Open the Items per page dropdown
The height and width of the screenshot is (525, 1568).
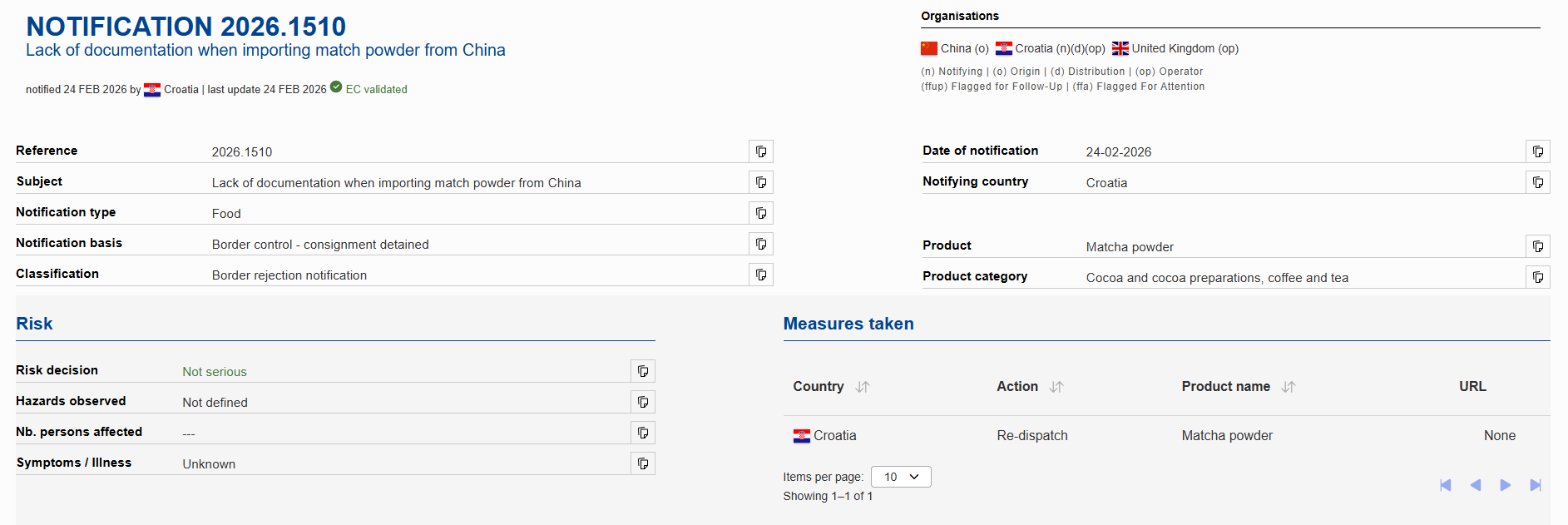tap(901, 477)
